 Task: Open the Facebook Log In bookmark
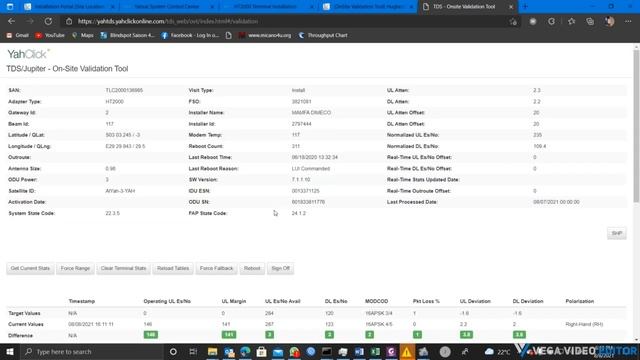pyautogui.click(x=190, y=36)
